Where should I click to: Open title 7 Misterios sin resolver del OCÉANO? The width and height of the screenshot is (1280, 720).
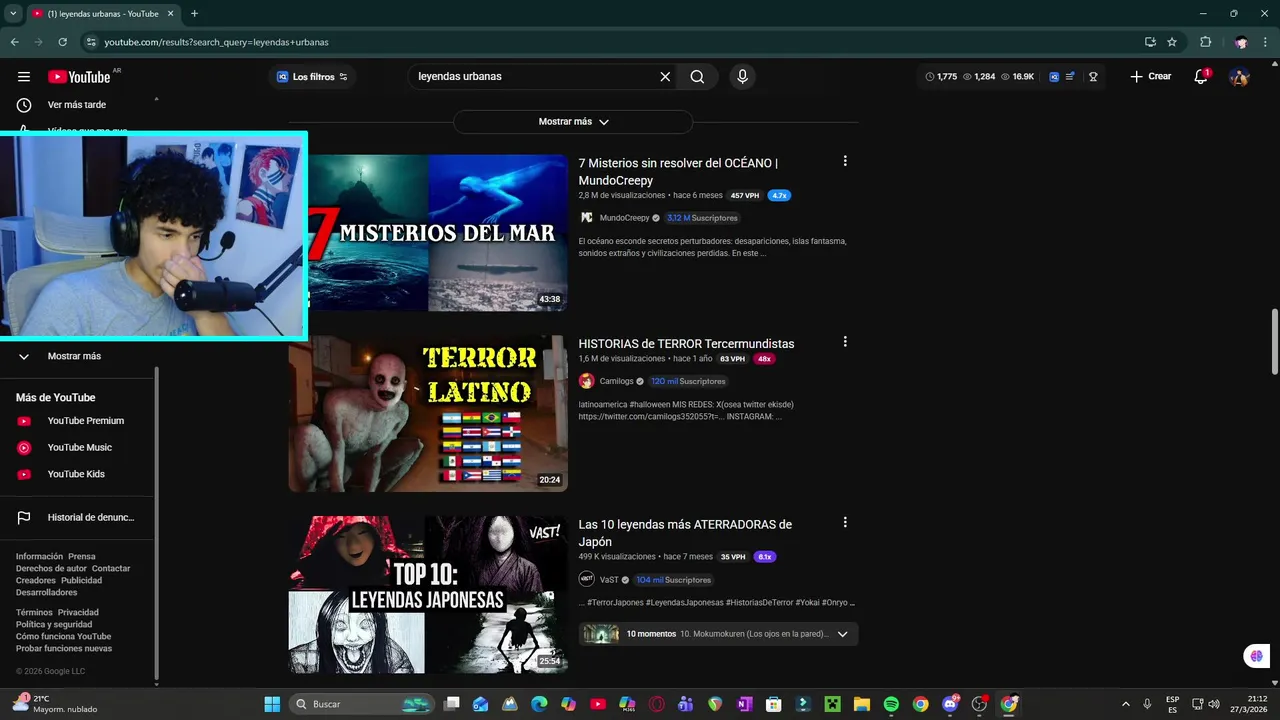tap(678, 172)
